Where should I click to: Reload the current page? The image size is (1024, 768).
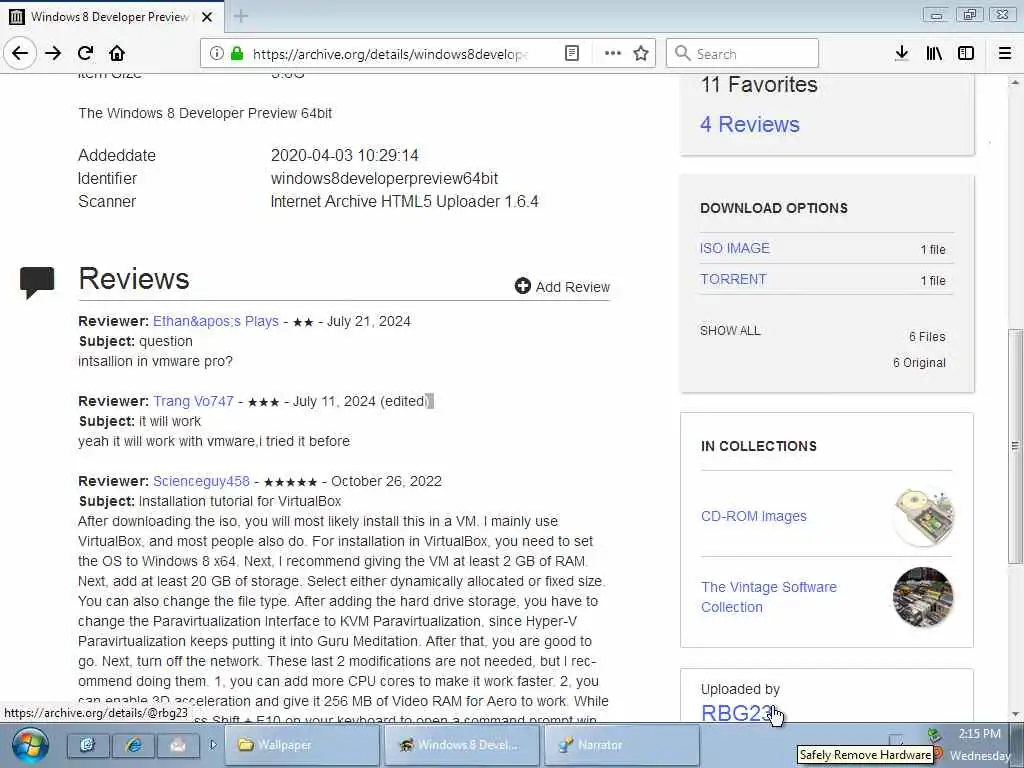(85, 54)
